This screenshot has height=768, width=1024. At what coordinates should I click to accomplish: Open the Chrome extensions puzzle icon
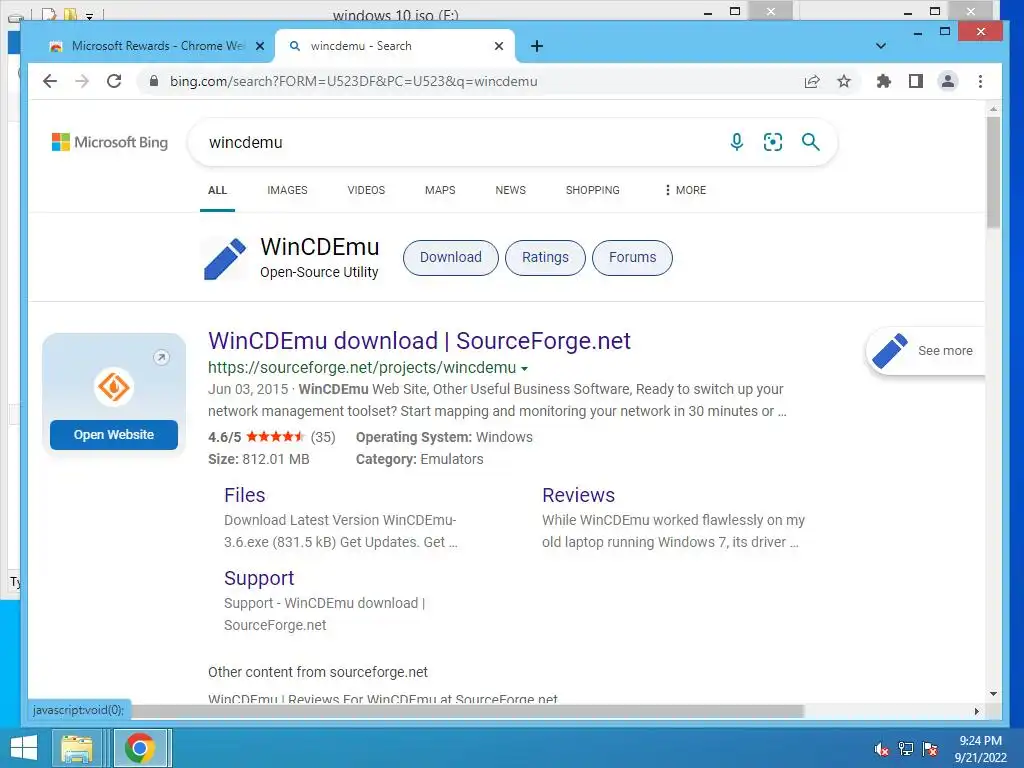884,81
